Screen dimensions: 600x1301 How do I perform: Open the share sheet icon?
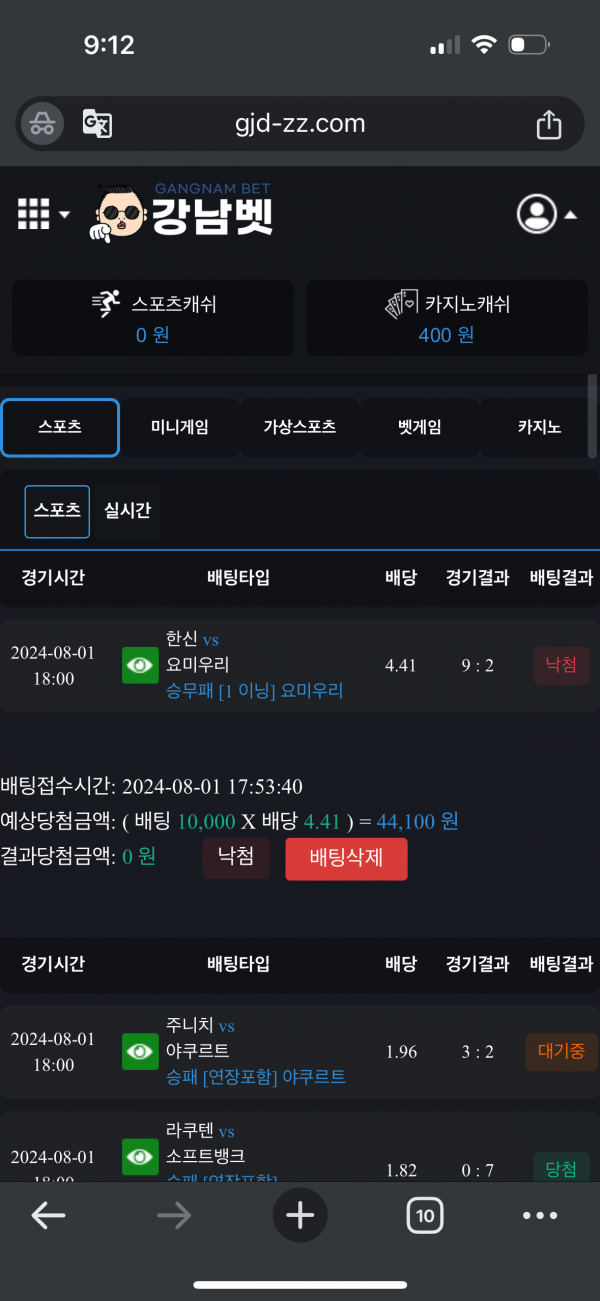point(548,124)
